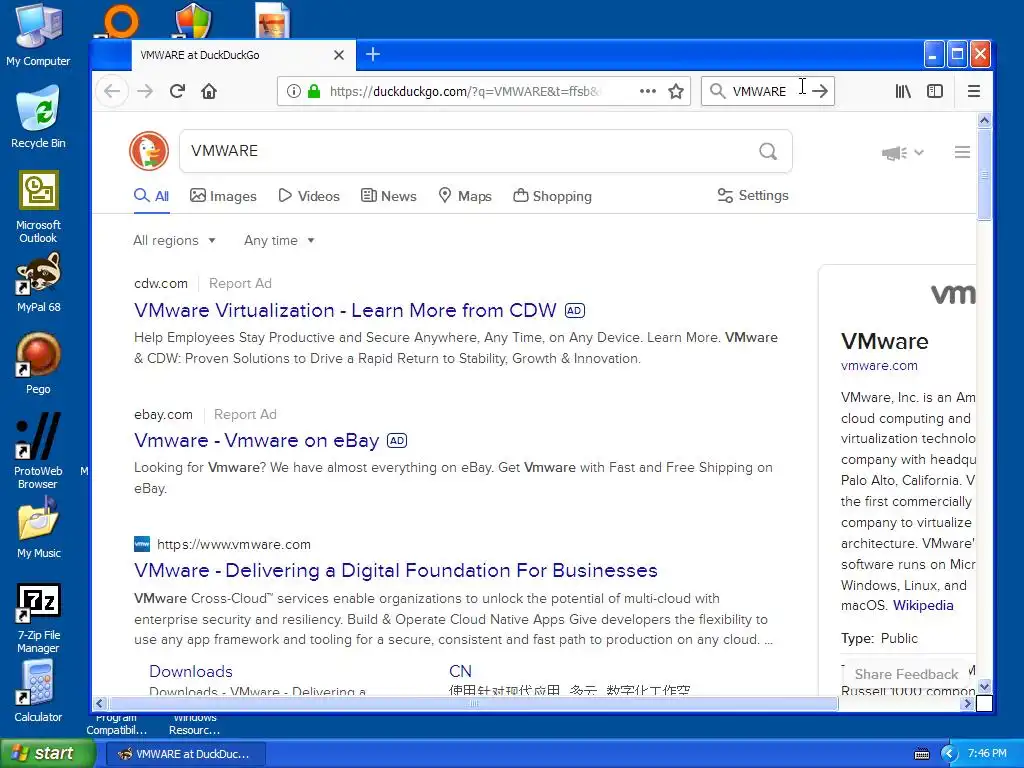This screenshot has width=1024, height=768.
Task: Click DuckDuckGo magnifier search button
Action: [768, 152]
